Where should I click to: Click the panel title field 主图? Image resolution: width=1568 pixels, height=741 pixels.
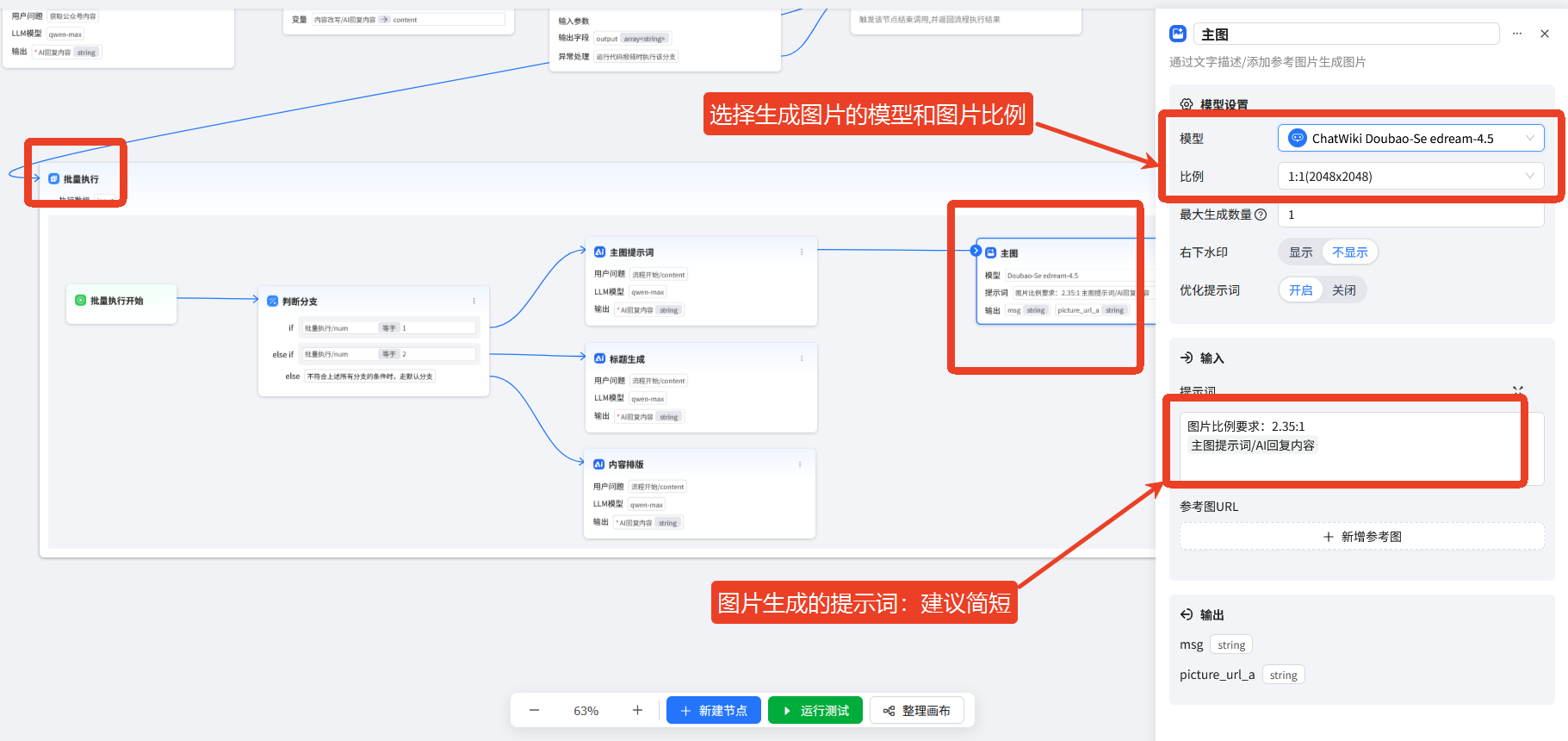1347,34
